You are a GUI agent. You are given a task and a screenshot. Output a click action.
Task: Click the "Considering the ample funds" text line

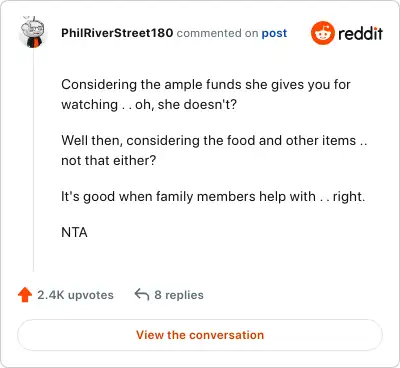pos(206,85)
